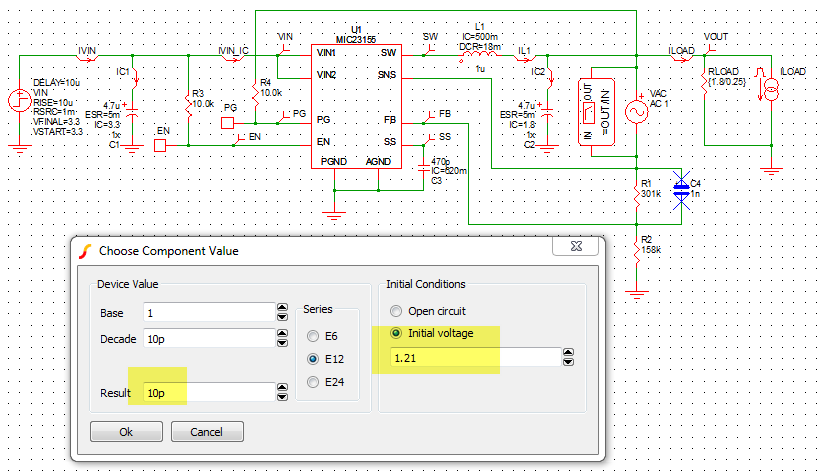The width and height of the screenshot is (819, 472).
Task: Click the Decade value input field
Action: [x=209, y=339]
